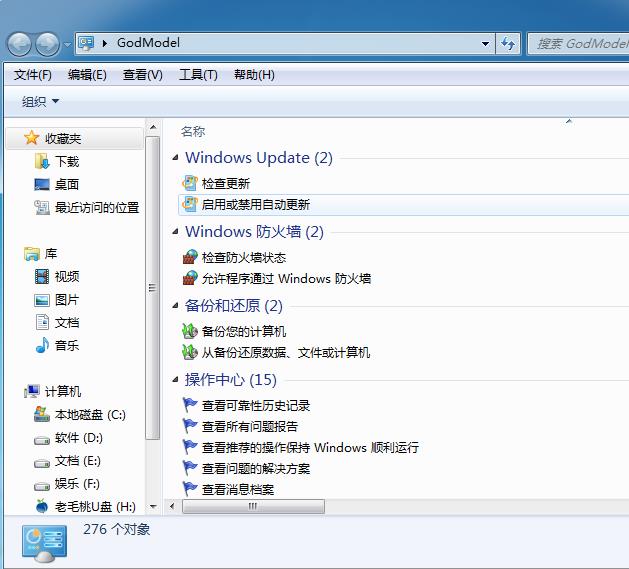
Task: Click the 图片 library picture icon
Action: tap(42, 300)
